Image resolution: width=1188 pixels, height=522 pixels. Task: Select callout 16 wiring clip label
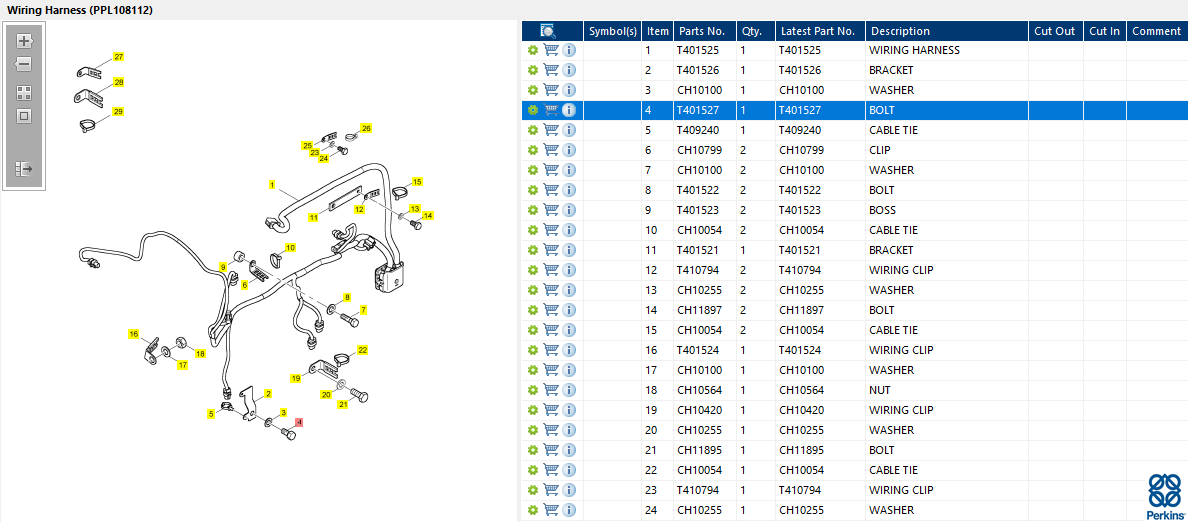pos(133,333)
